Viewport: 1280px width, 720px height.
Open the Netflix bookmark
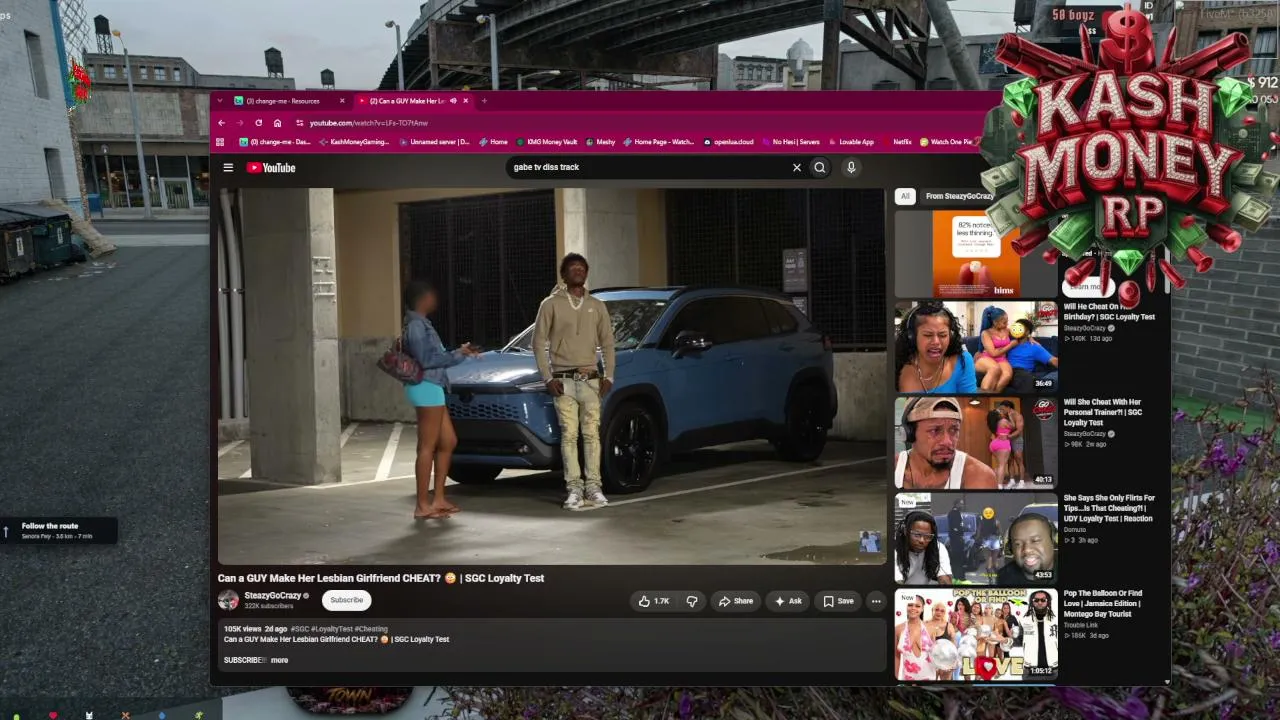[x=896, y=142]
